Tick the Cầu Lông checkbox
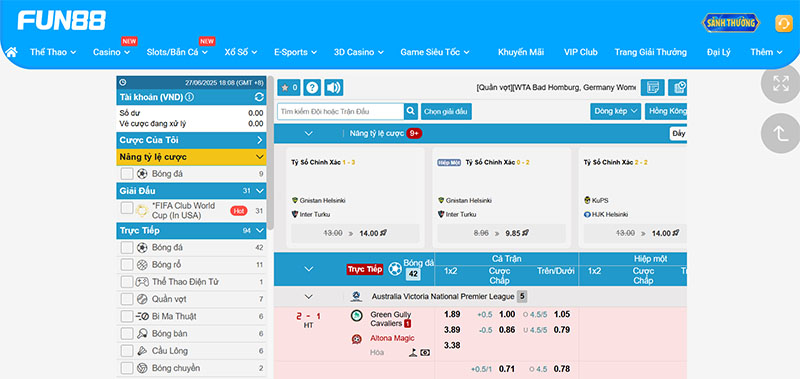The image size is (800, 379). pyautogui.click(x=127, y=351)
